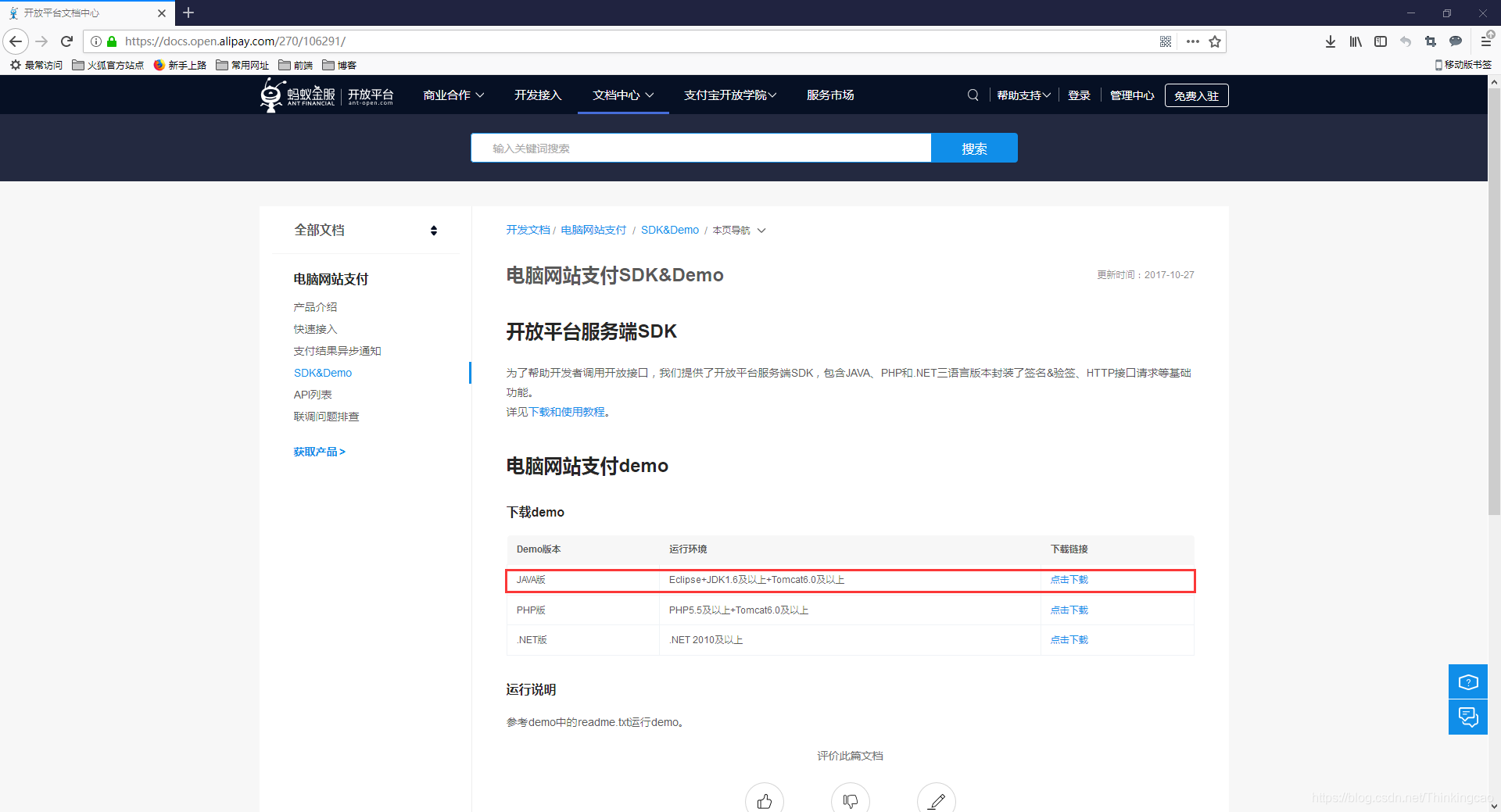
Task: Click the browser back arrow button
Action: click(16, 41)
